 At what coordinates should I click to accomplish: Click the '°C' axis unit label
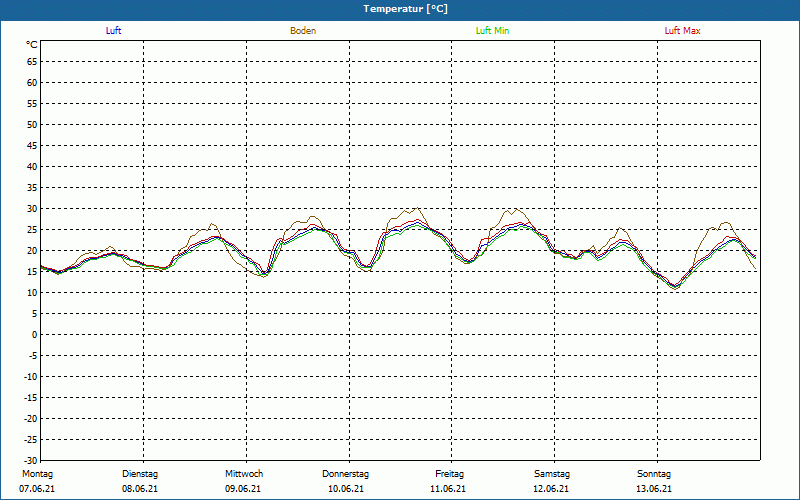[x=32, y=45]
